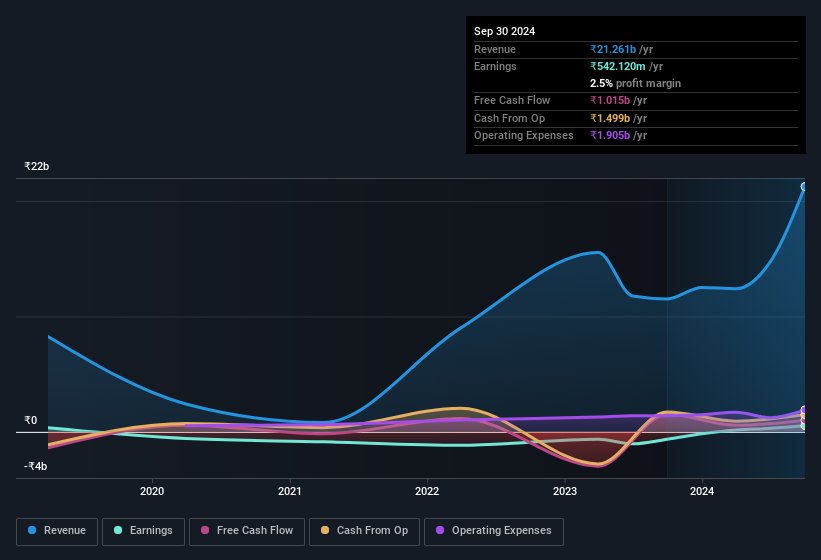
Task: Click the ₹21.261b revenue value
Action: tap(613, 49)
